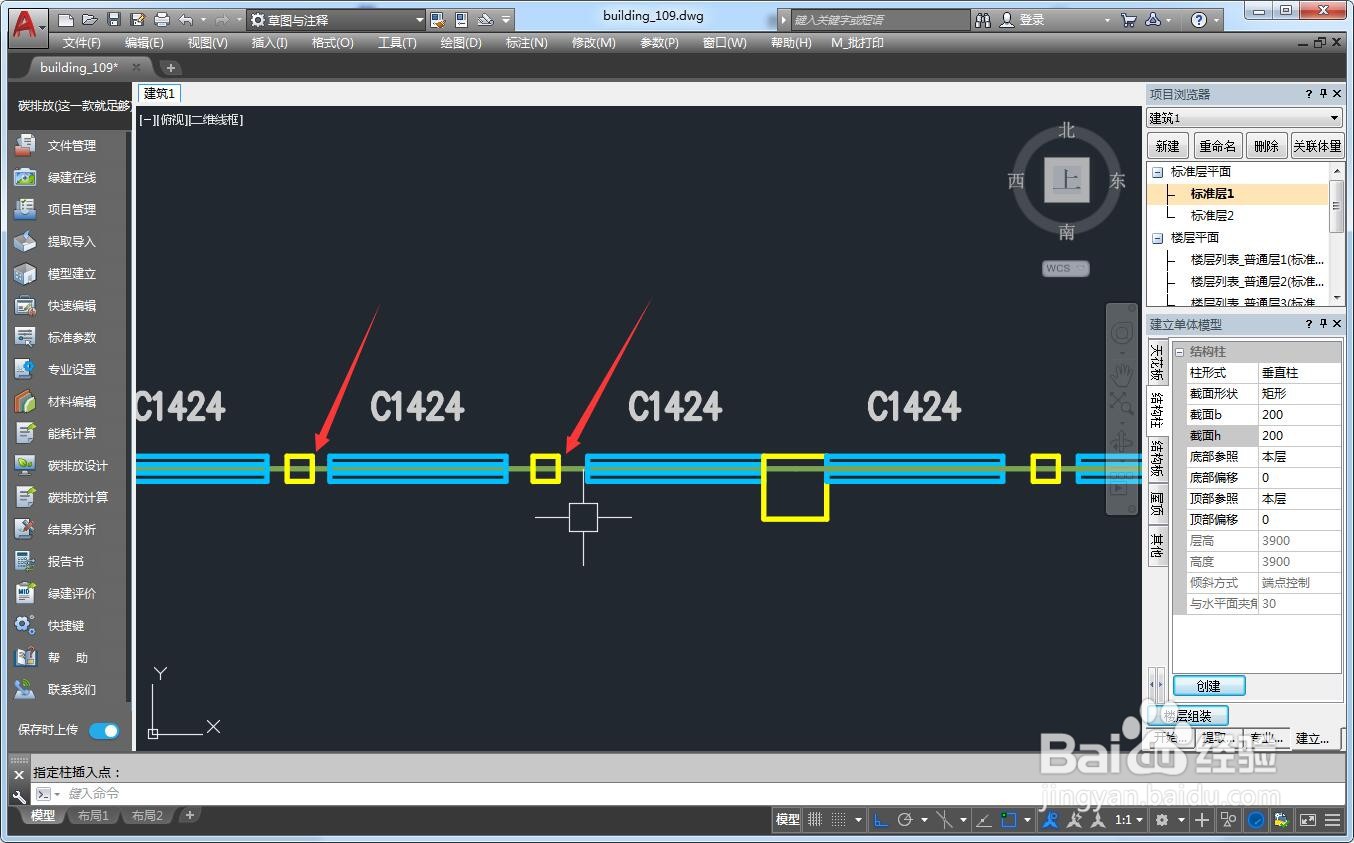Viewport: 1354px width, 843px height.
Task: Click the 楼层组装 button
Action: (1188, 716)
